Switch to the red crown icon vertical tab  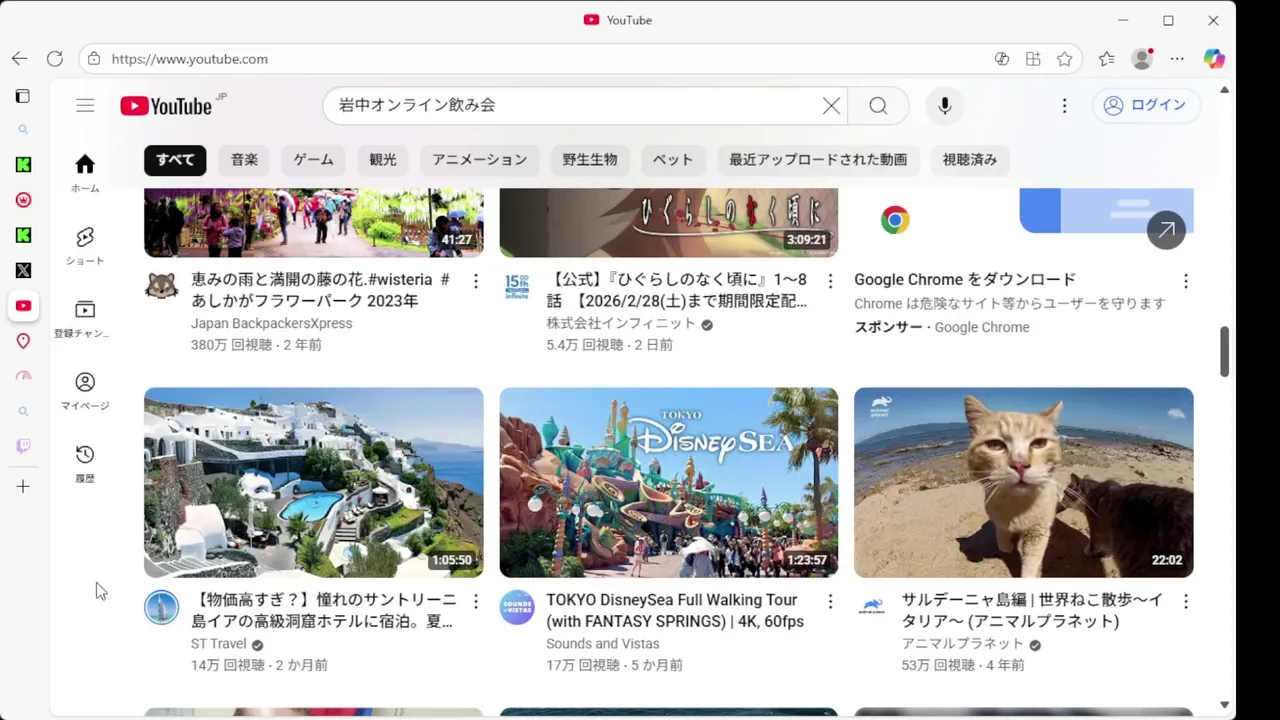coord(23,200)
